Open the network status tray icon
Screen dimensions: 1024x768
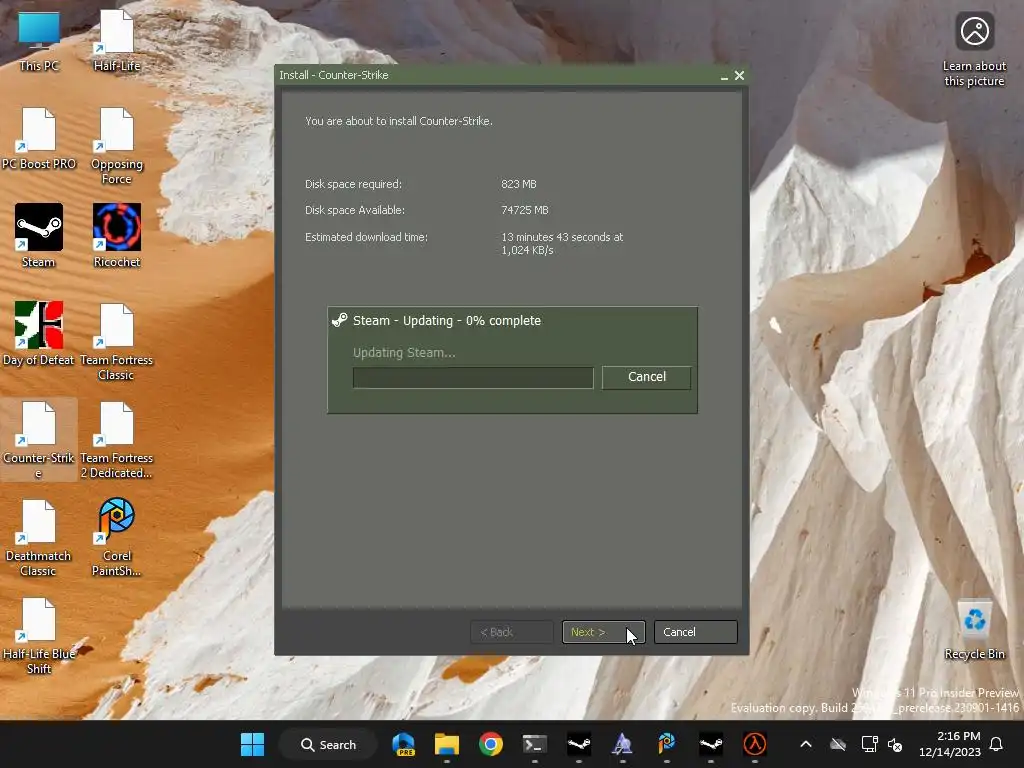(x=869, y=744)
